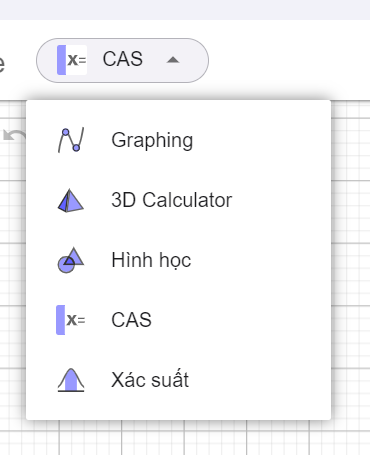Viewport: 370px width, 455px height.
Task: Click the grid canvas below the dropdown menu
Action: pyautogui.click(x=185, y=438)
